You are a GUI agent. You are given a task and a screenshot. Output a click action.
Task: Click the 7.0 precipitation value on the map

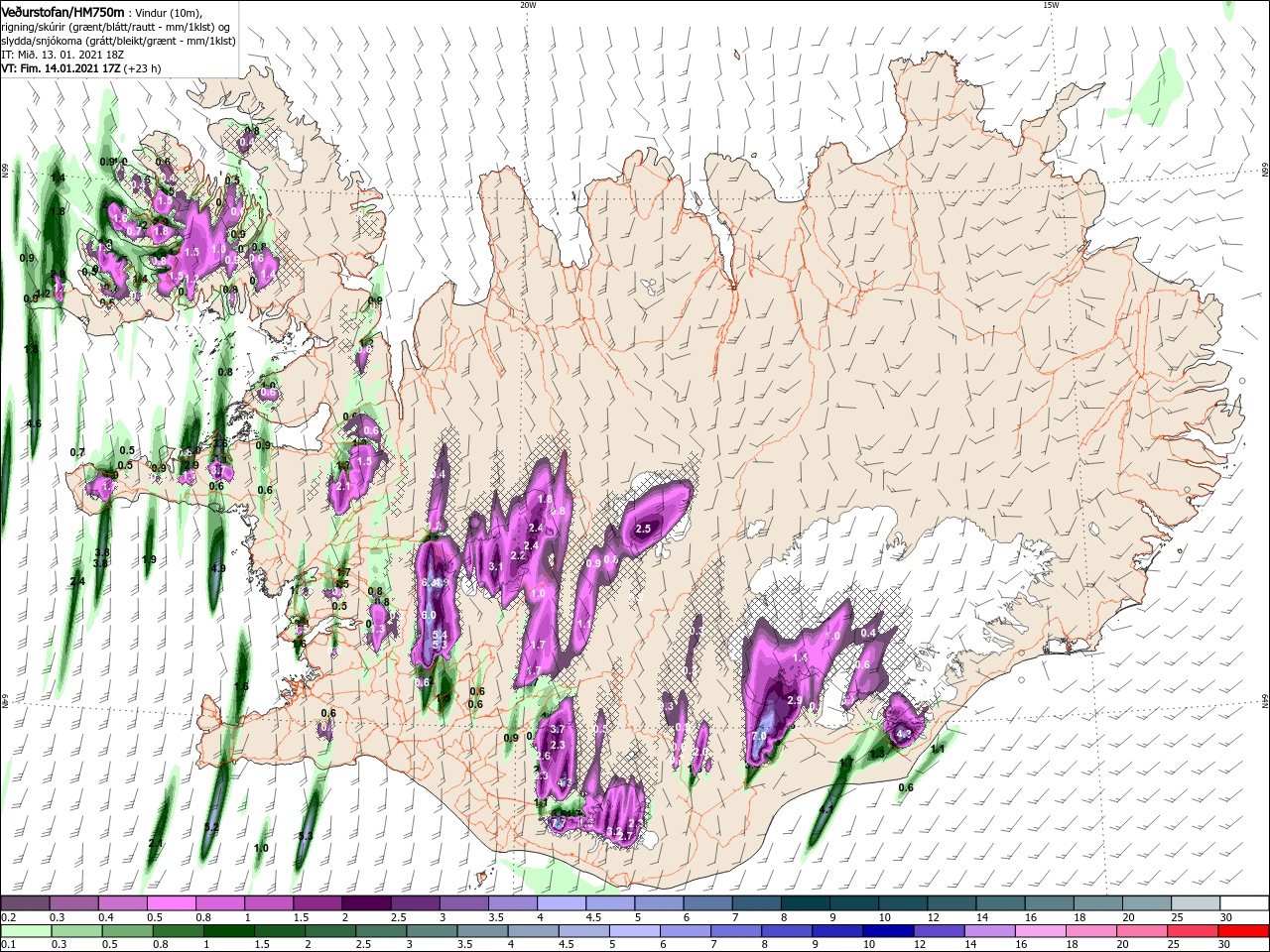pos(759,737)
